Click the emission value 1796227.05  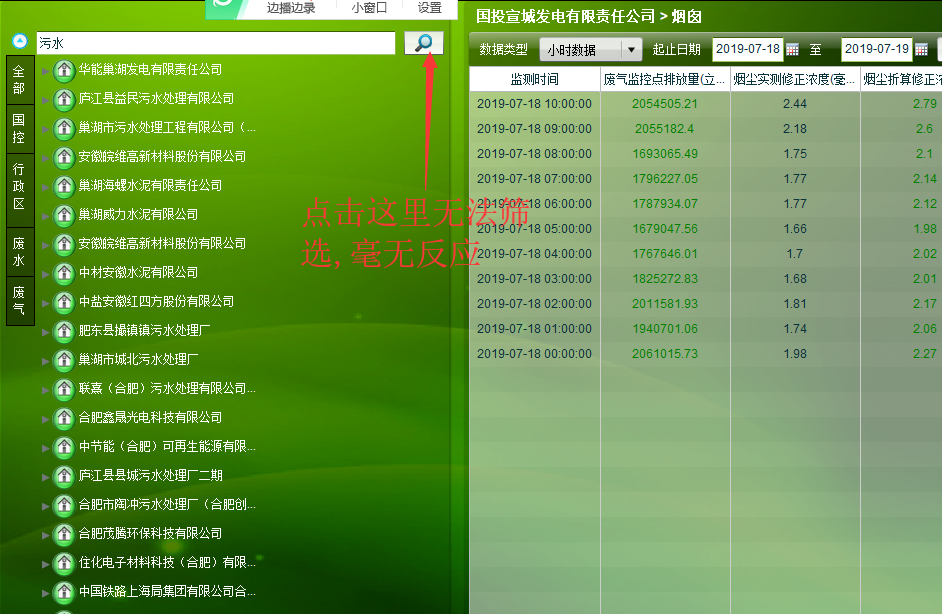665,179
